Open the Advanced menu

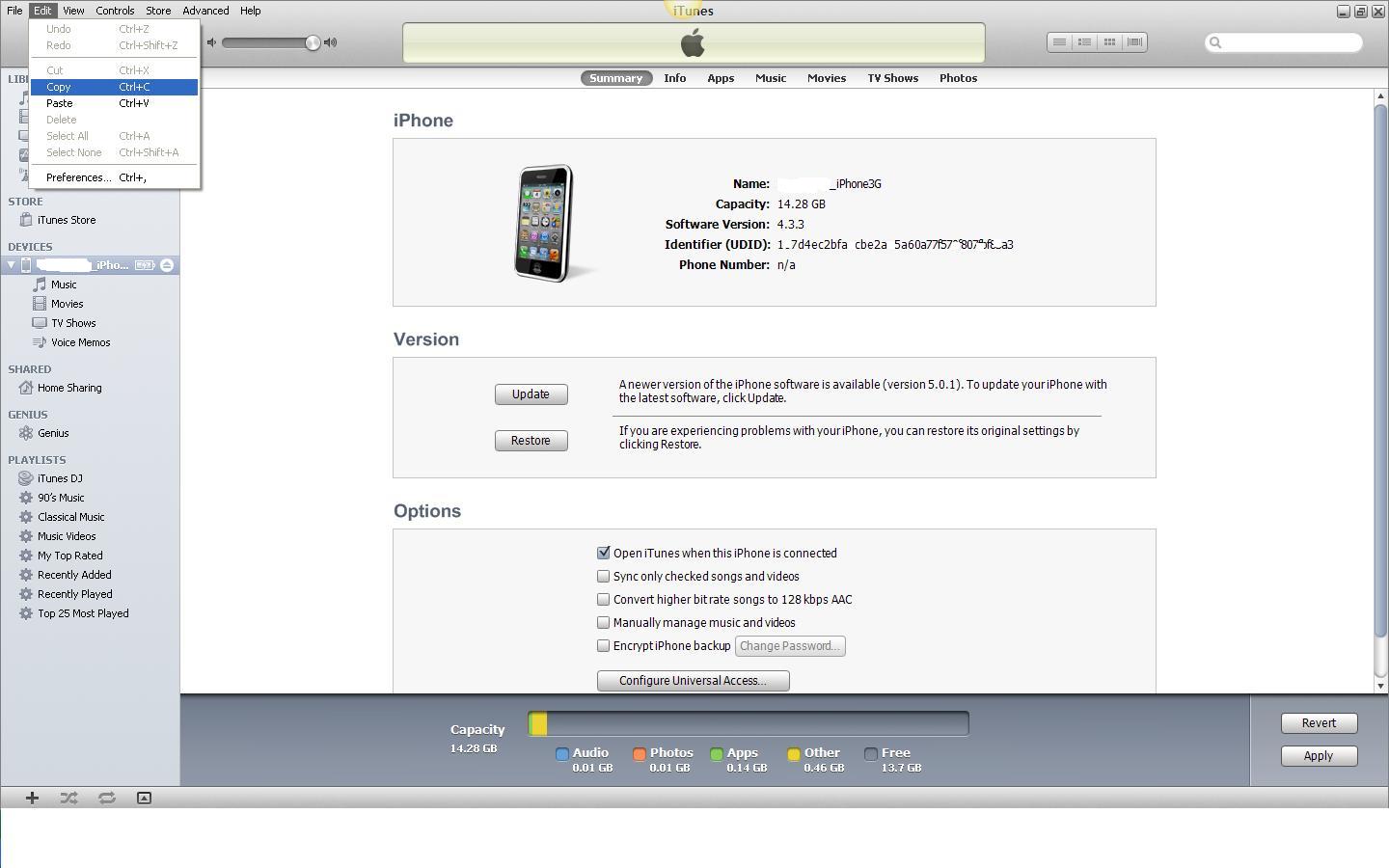pyautogui.click(x=205, y=11)
